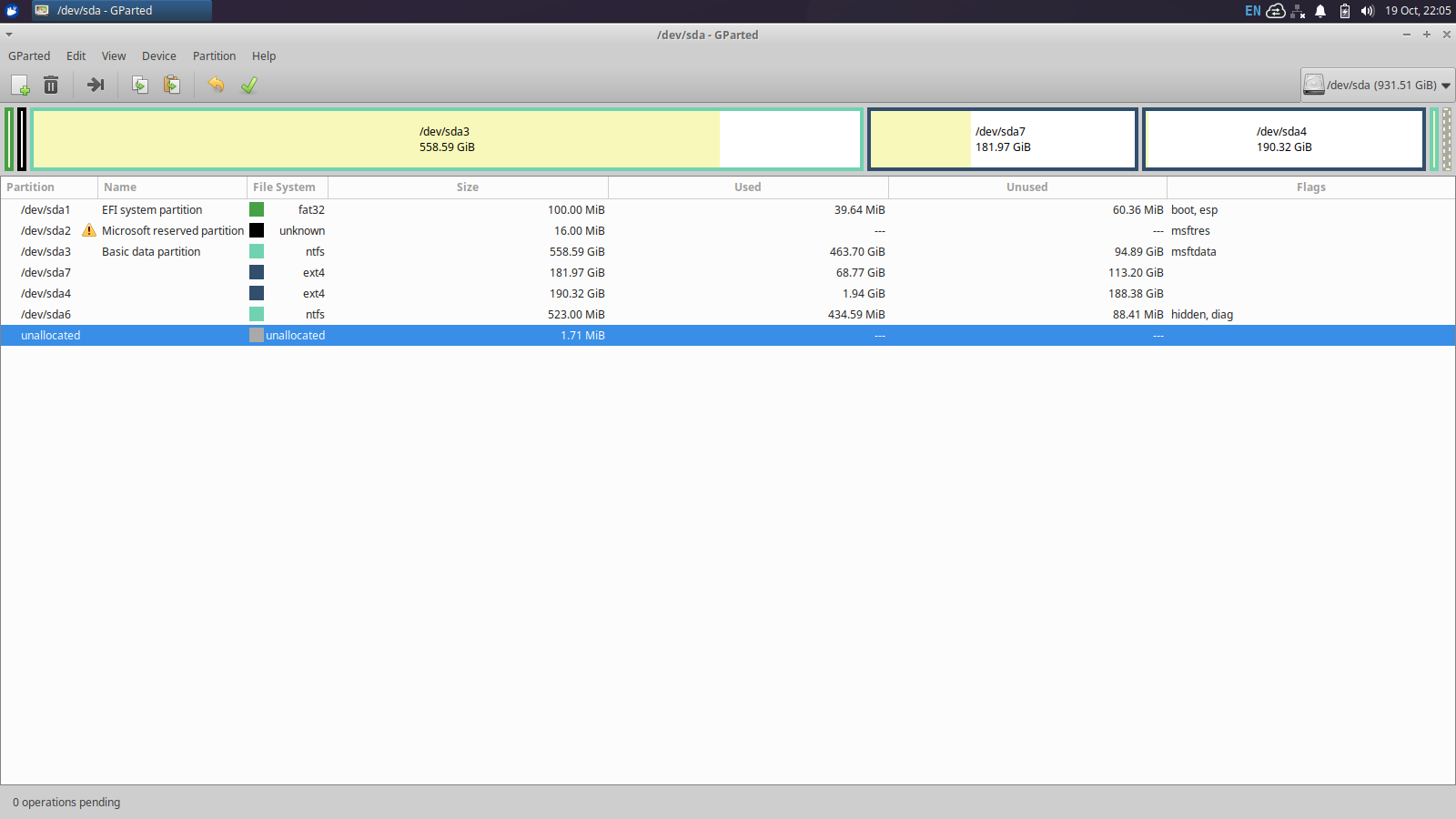This screenshot has height=819, width=1456.
Task: Click ext4 swatch in /dev/sda7 row
Action: [257, 272]
